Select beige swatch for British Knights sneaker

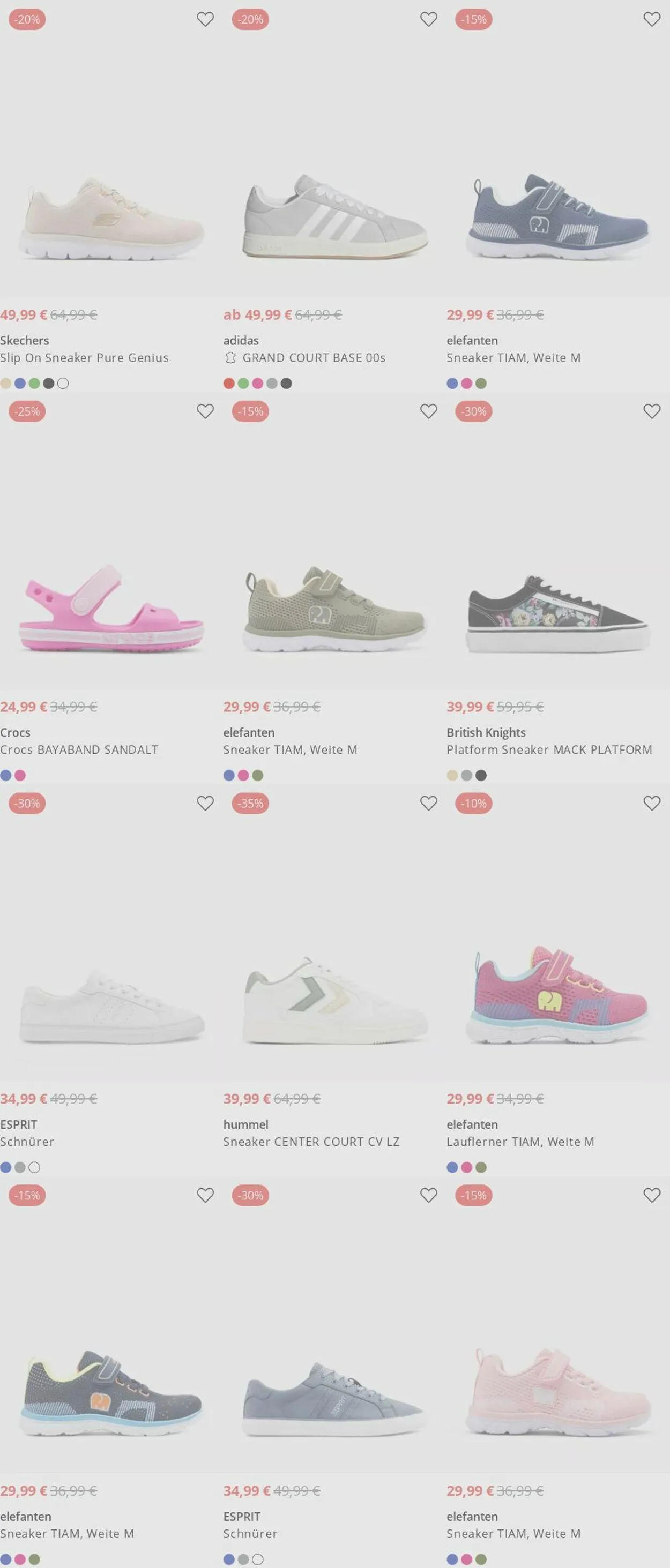tap(452, 776)
